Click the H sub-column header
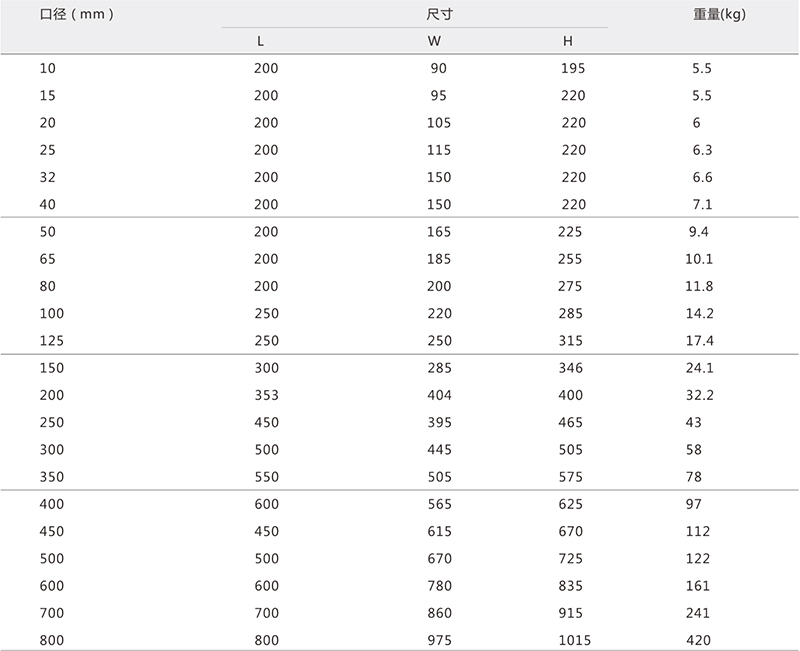 (x=568, y=41)
